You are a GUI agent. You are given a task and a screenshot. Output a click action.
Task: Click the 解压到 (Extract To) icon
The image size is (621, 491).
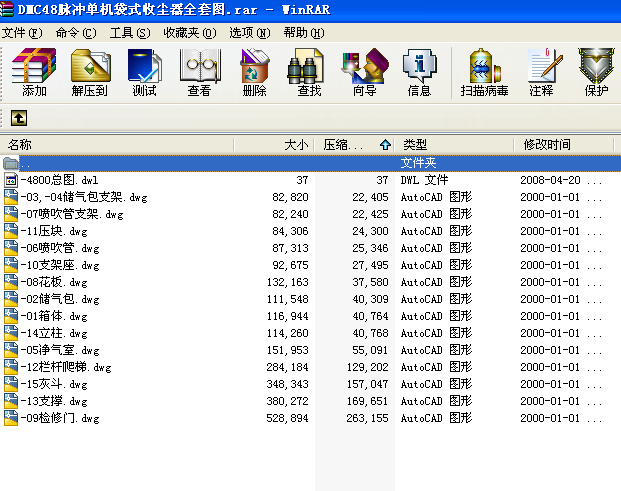point(90,73)
